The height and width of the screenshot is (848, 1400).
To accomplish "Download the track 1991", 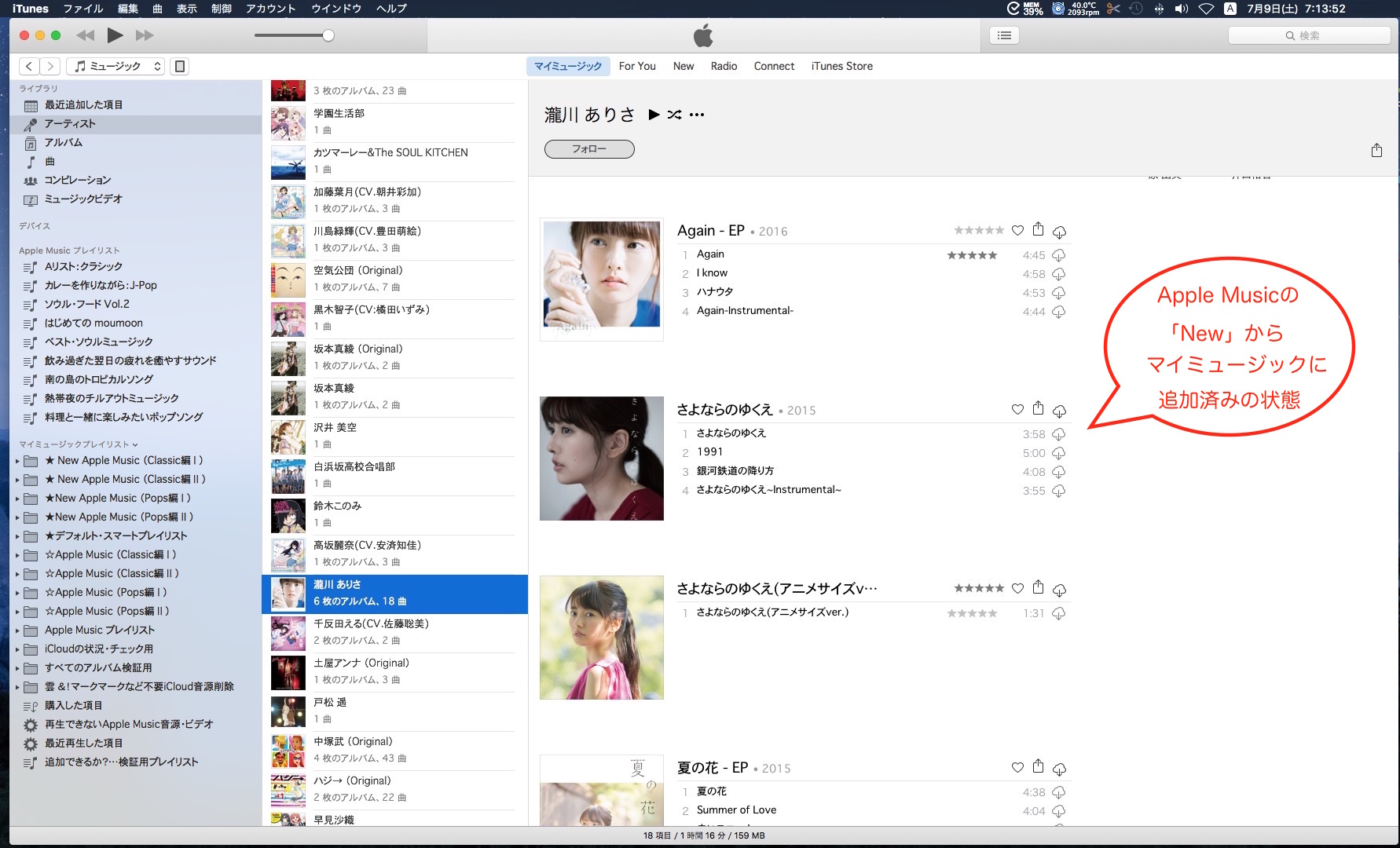I will pos(1058,453).
